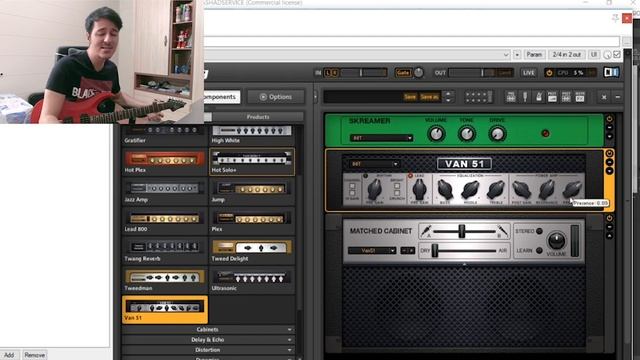This screenshot has width=640, height=360.
Task: Toggle the Matched Cabinet Learn switch
Action: [539, 250]
